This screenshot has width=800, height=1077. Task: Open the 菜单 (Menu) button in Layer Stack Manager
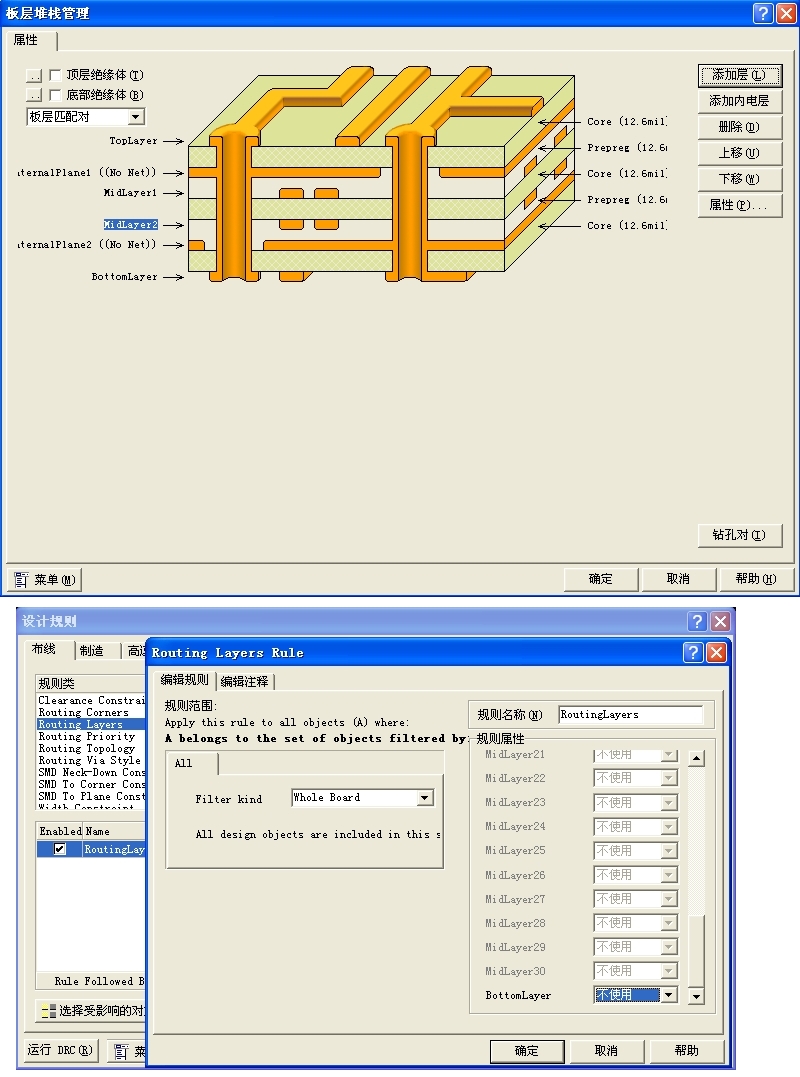pos(45,580)
